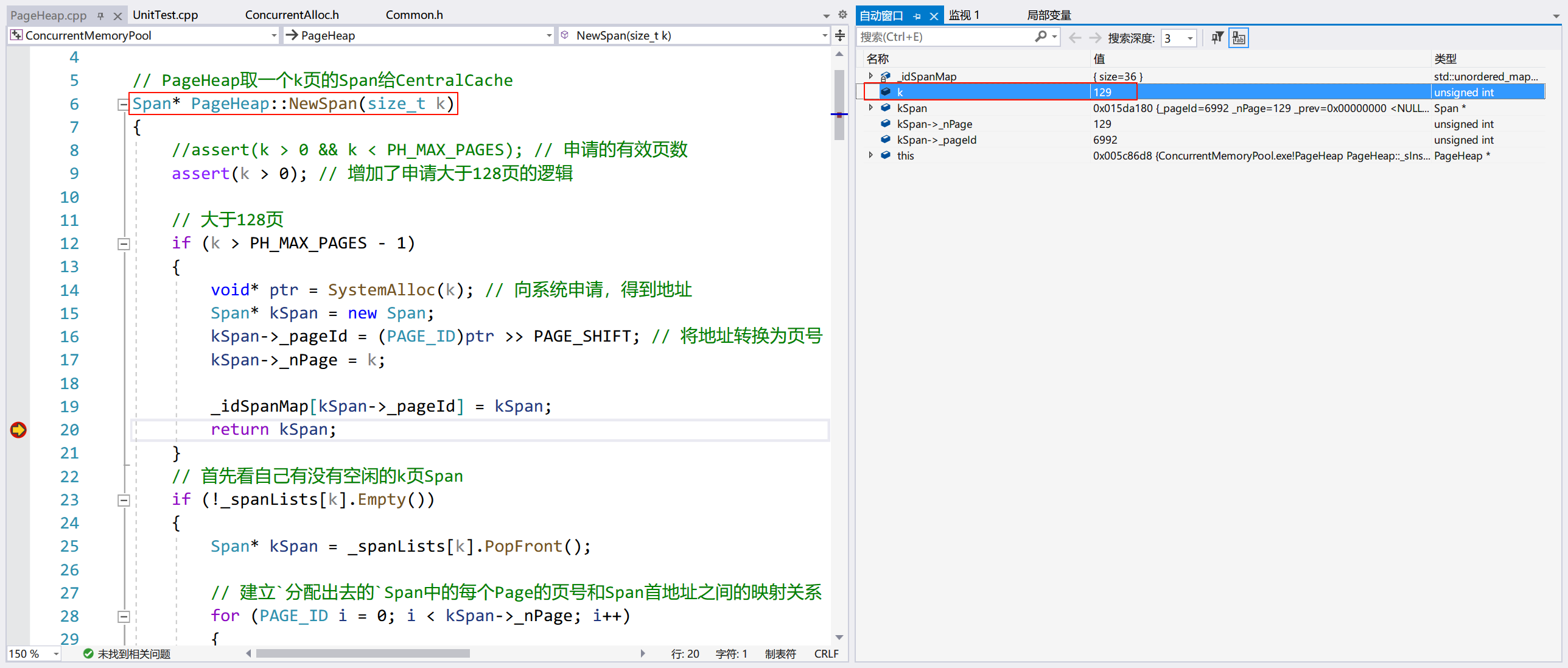Collapse the if block at line 12
Image resolution: width=1568 pixels, height=668 pixels.
[123, 244]
